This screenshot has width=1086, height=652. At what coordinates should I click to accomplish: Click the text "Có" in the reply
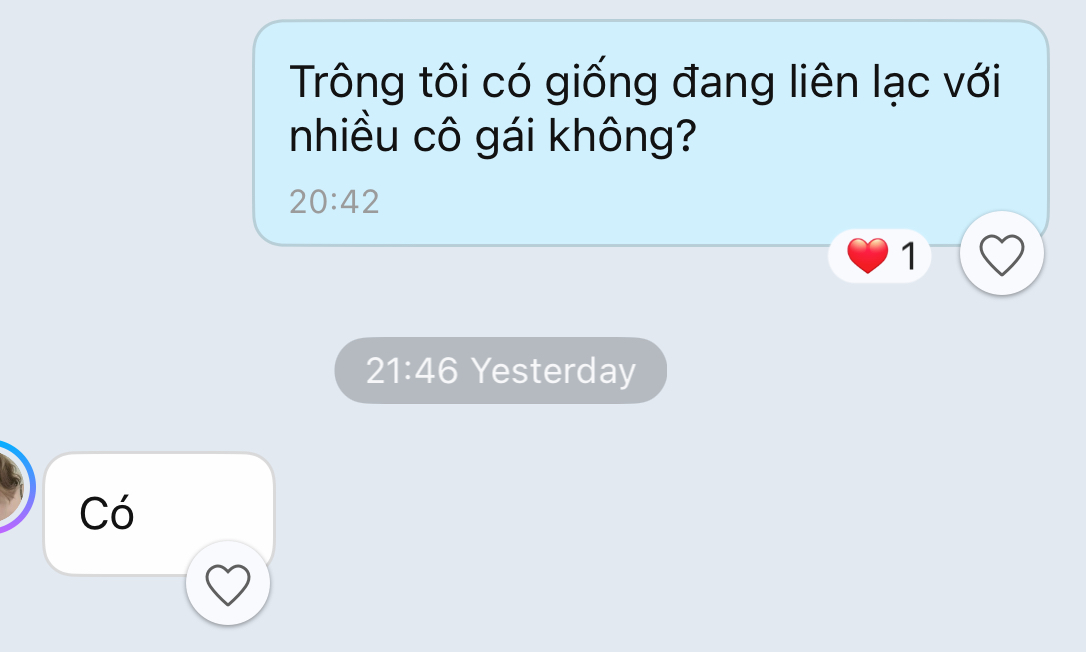point(107,513)
